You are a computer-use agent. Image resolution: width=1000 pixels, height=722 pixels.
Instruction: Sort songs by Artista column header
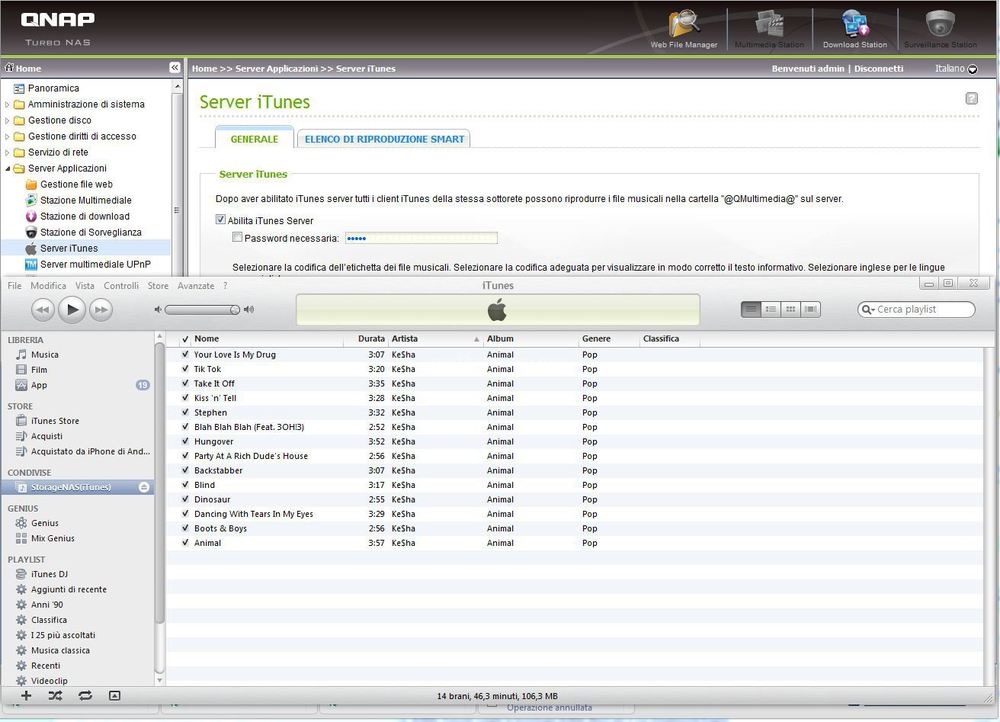(436, 339)
